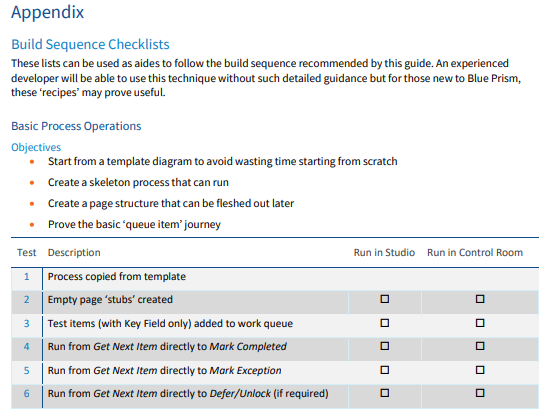This screenshot has height=420, width=551.
Task: Click the Objectives heading
Action: 36,147
